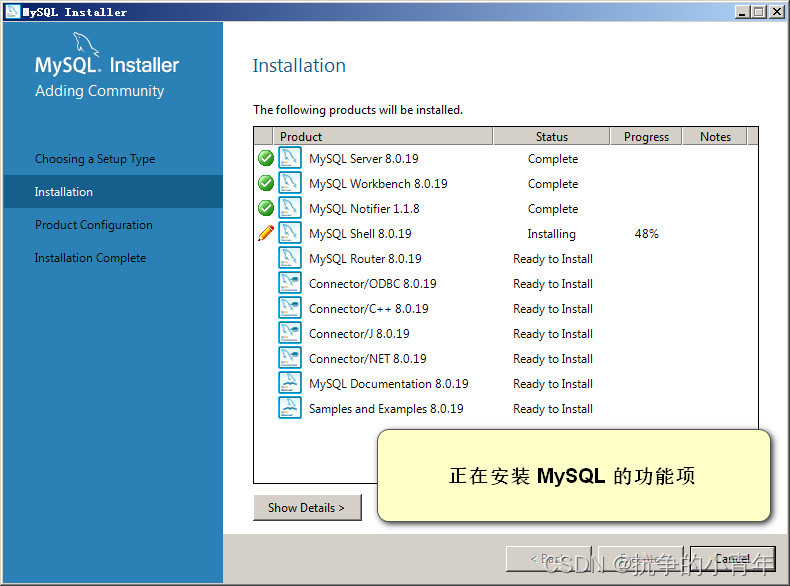Click the MySQL Server 8.0.19 product icon

(x=290, y=158)
